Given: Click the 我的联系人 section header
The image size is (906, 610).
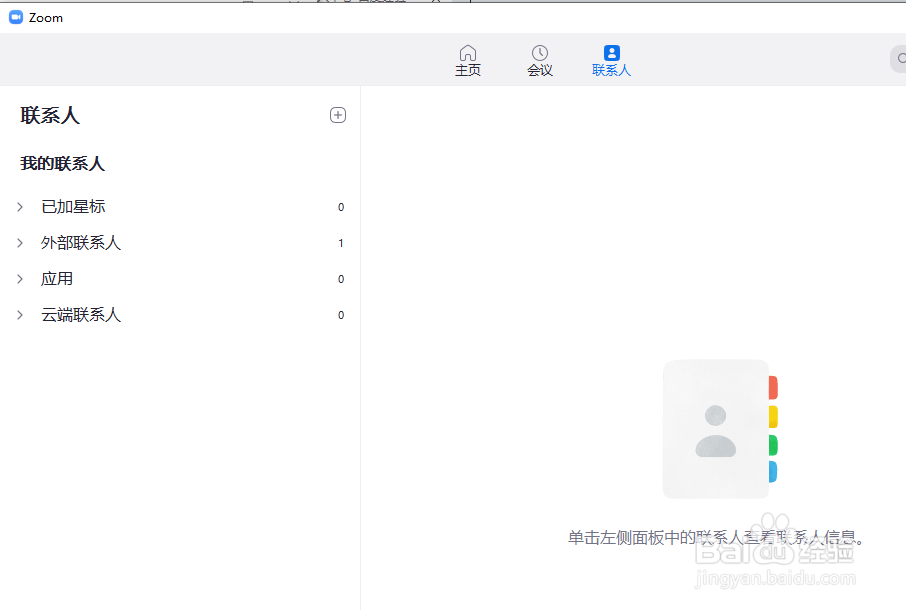Looking at the screenshot, I should 62,163.
